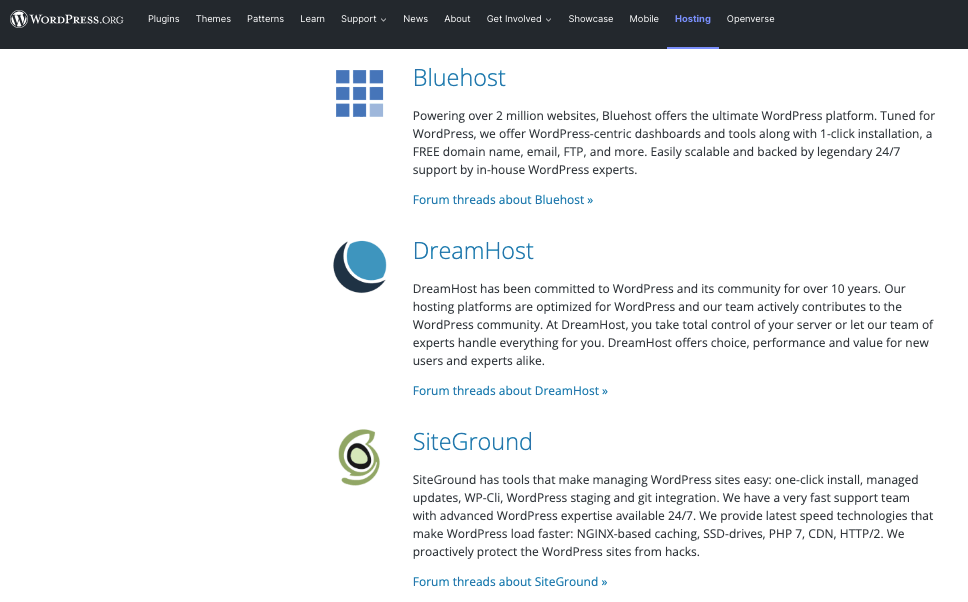Go to the About page
The height and width of the screenshot is (602, 968).
[x=457, y=19]
